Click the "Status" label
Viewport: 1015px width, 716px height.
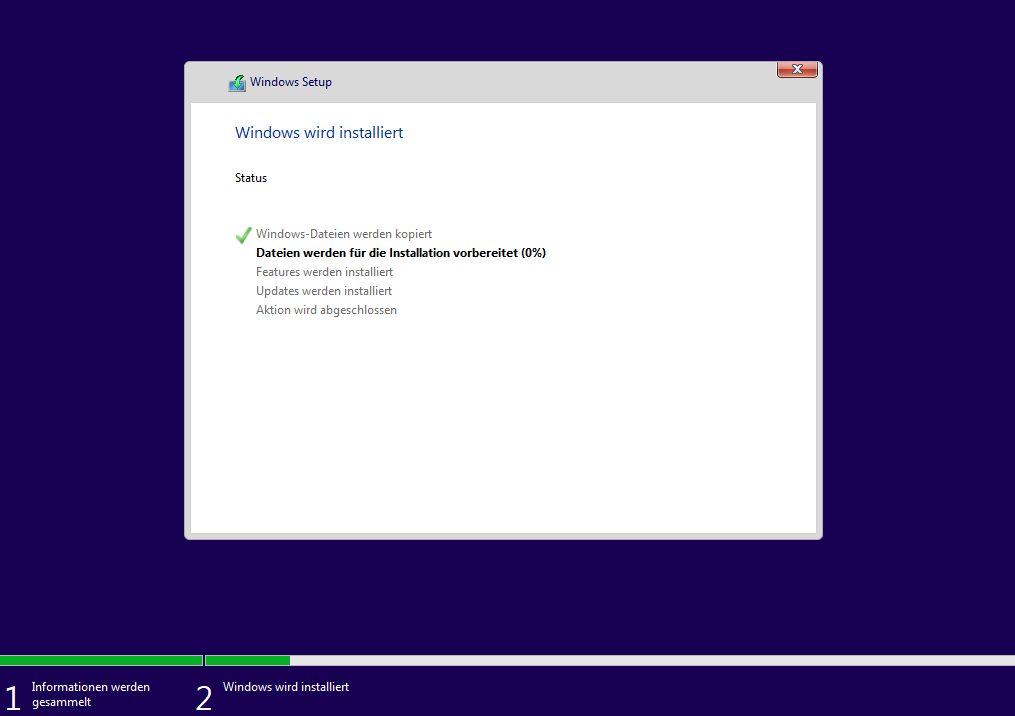[x=251, y=178]
